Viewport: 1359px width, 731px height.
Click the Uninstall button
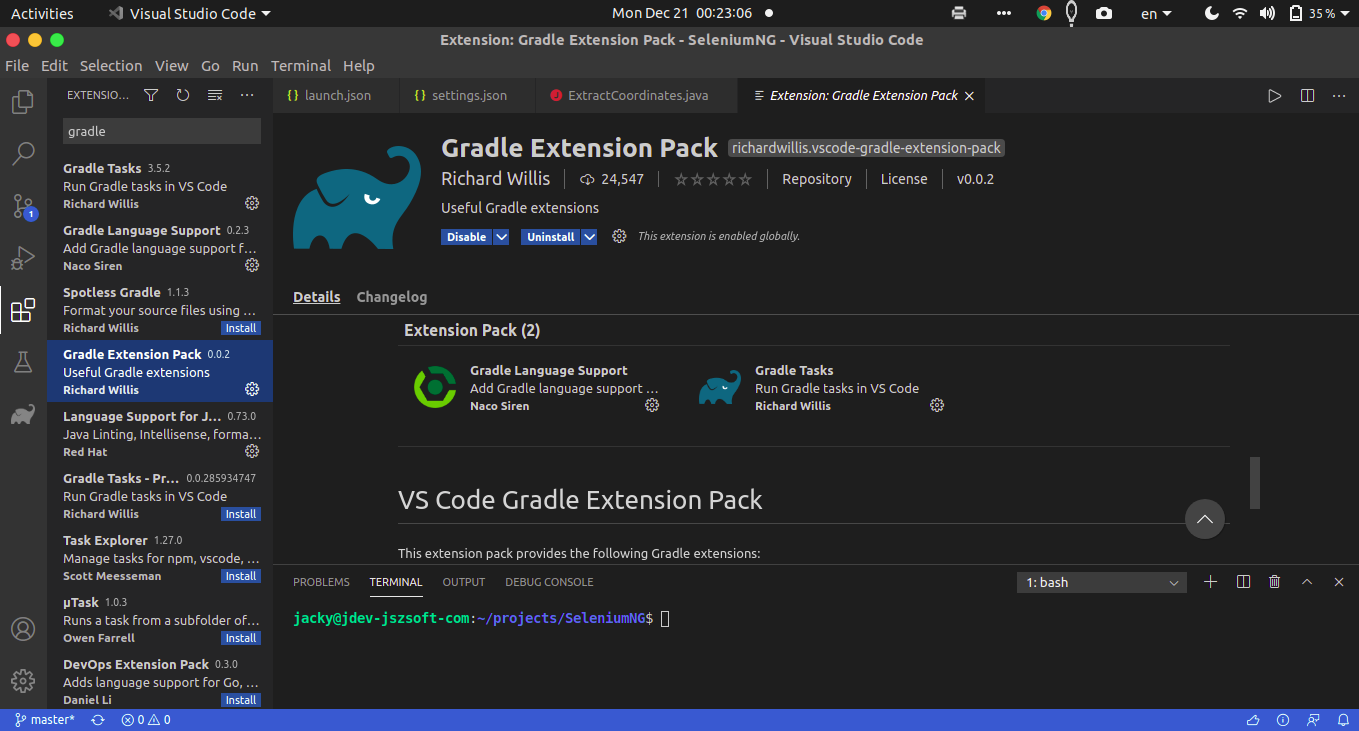(x=551, y=237)
